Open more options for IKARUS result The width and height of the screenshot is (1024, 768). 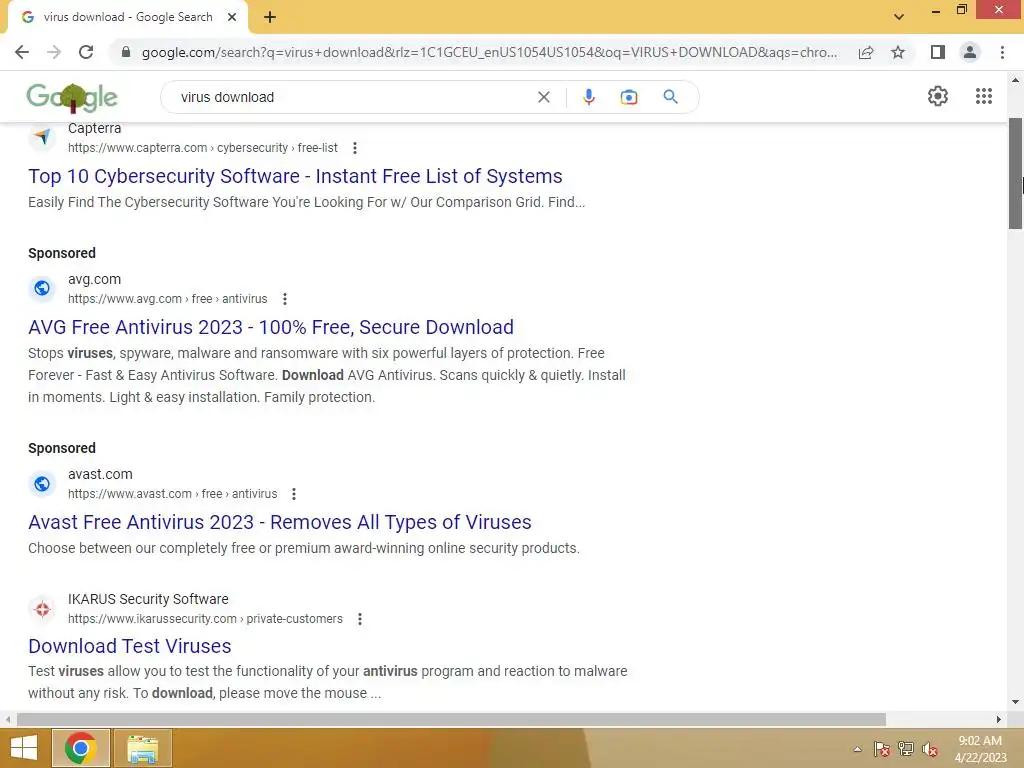coord(360,619)
